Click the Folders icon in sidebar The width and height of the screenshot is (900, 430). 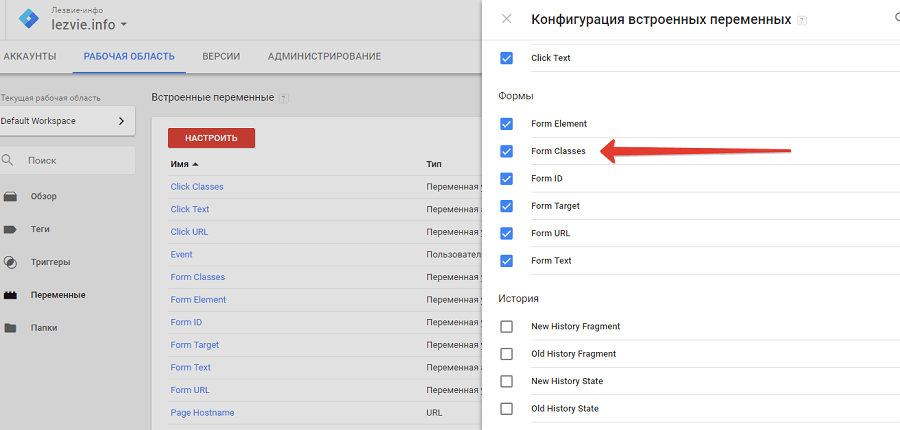tap(10, 328)
